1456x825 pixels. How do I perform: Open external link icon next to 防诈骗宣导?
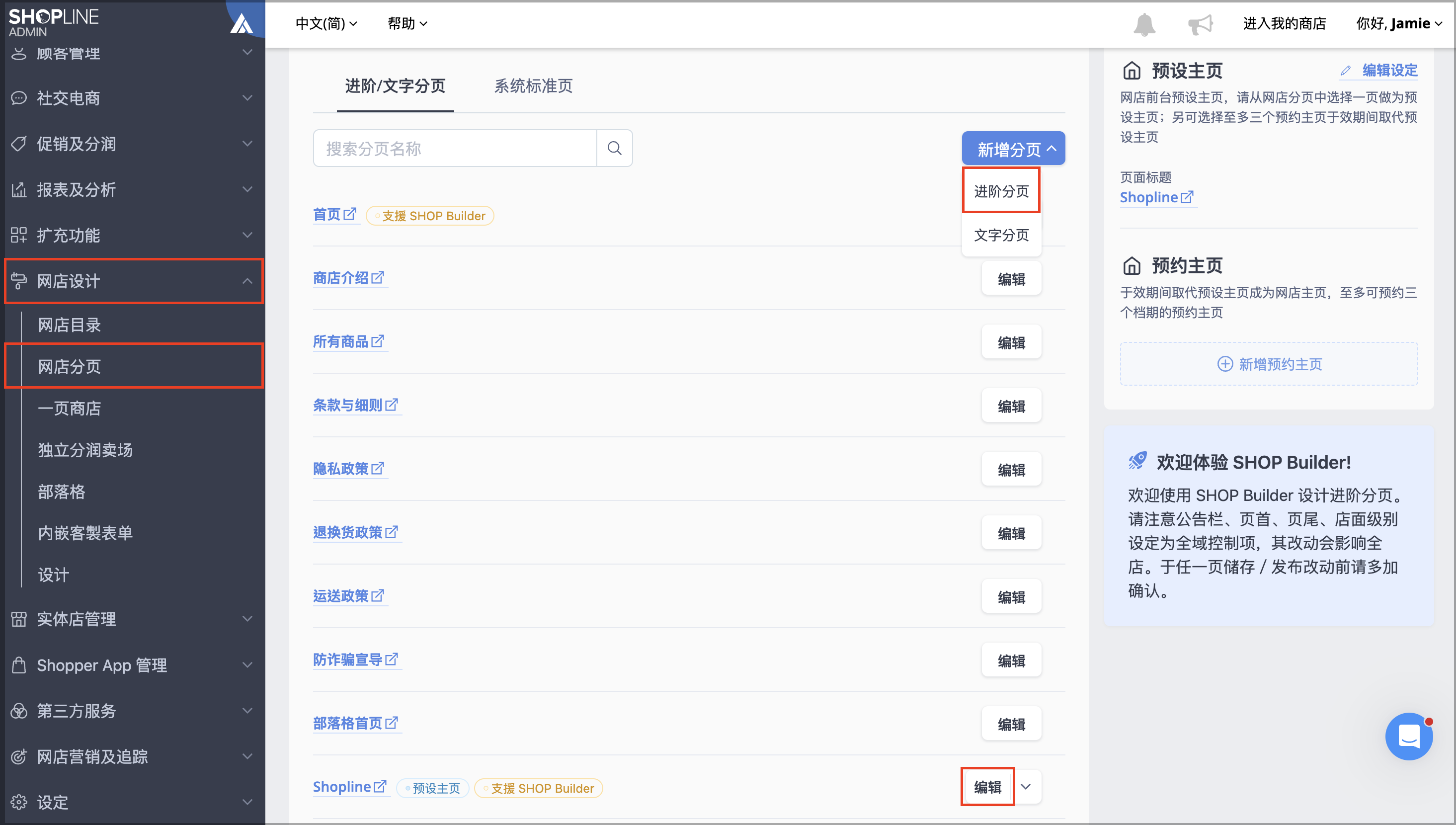392,659
